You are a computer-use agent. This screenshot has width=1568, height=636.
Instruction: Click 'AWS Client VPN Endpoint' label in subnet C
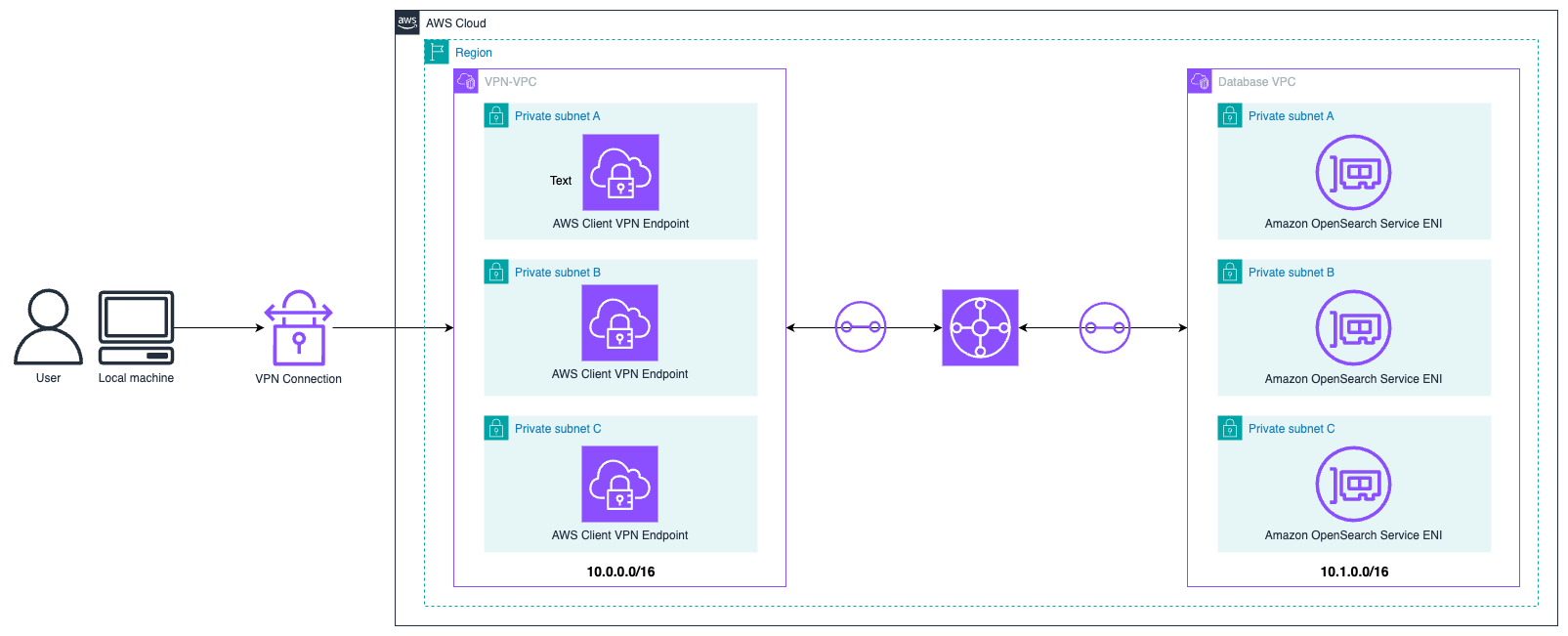[x=619, y=535]
